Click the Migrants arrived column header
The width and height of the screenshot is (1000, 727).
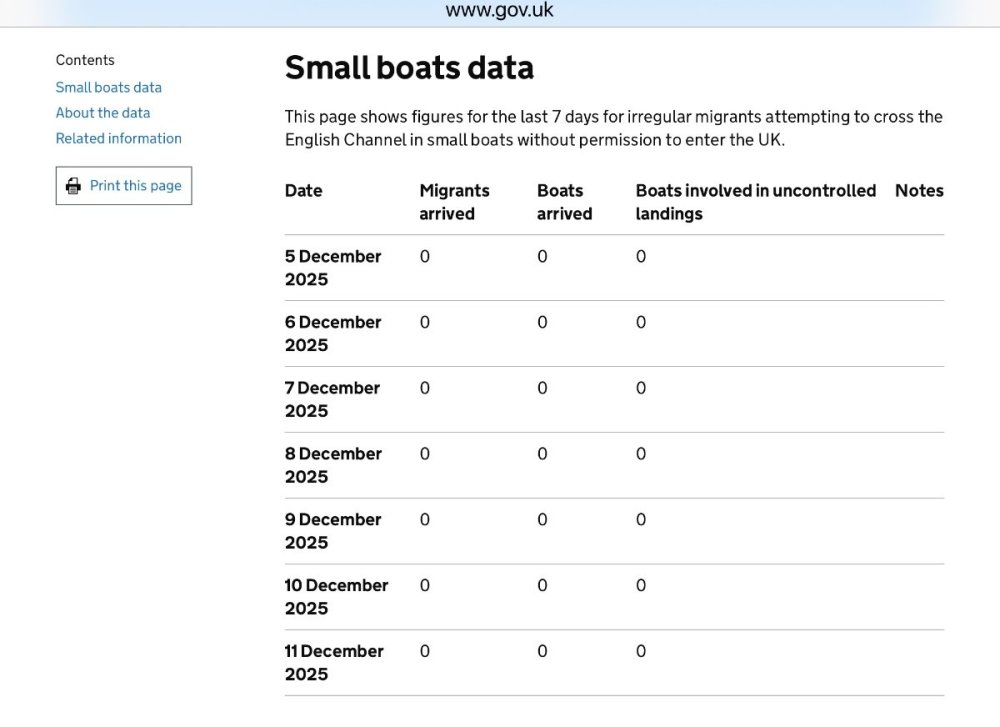[454, 201]
